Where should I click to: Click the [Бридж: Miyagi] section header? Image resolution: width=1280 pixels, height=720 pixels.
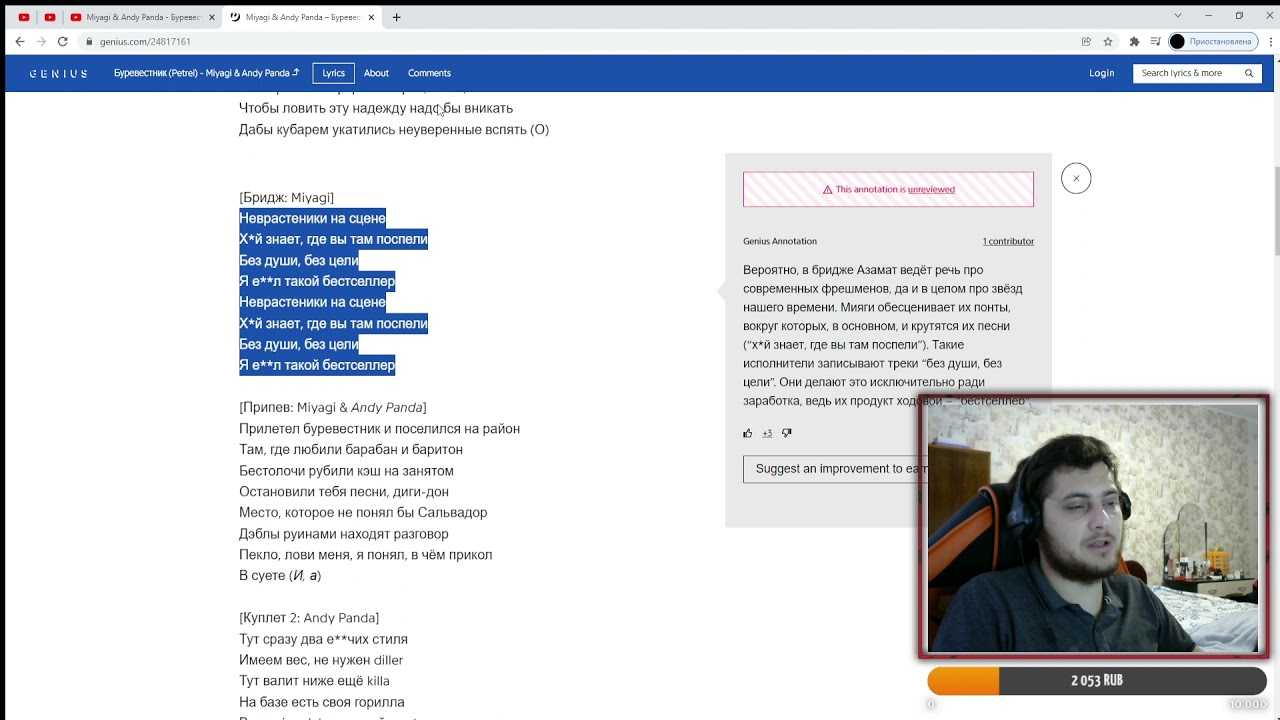286,197
